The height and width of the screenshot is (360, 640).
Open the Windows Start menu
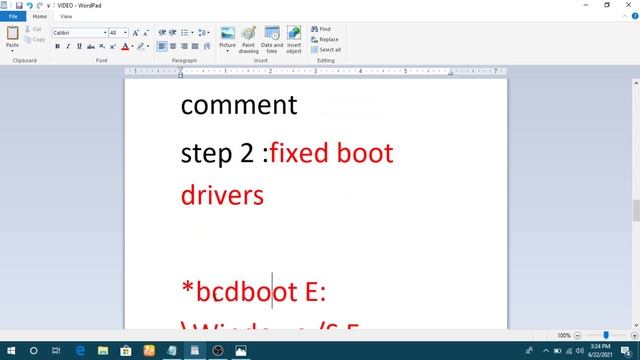[11, 351]
